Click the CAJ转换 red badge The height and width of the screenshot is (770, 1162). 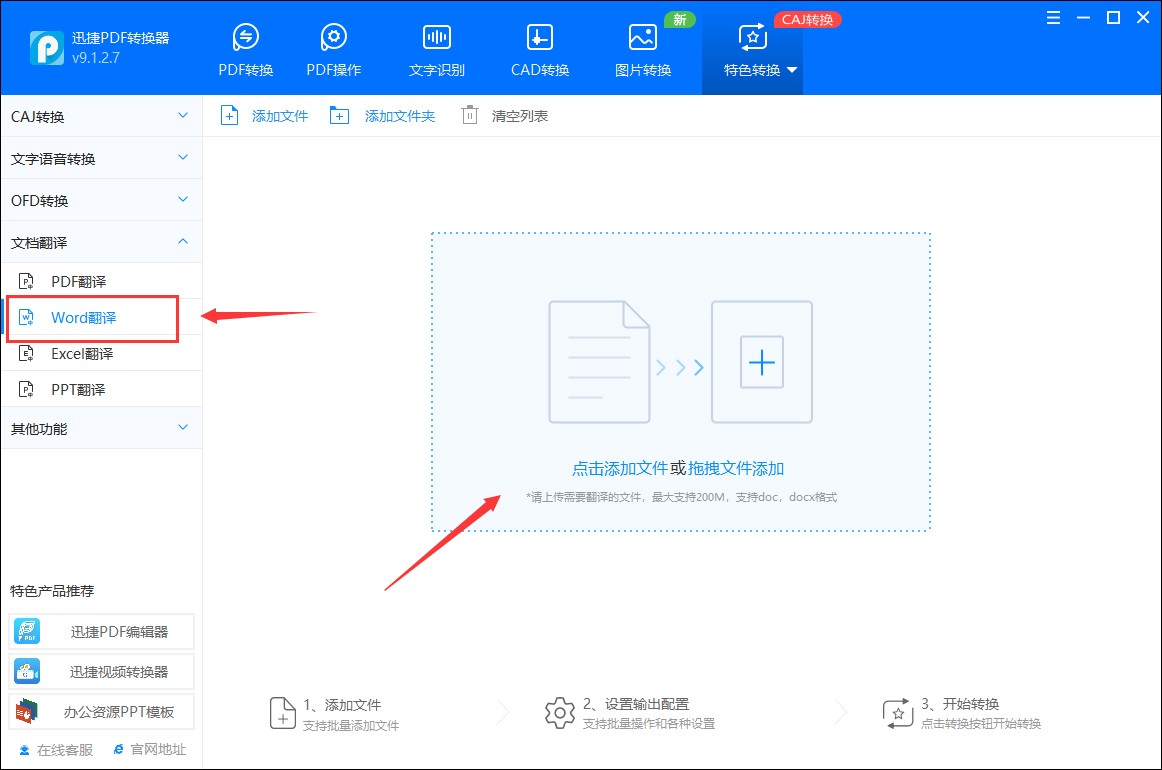pyautogui.click(x=807, y=19)
